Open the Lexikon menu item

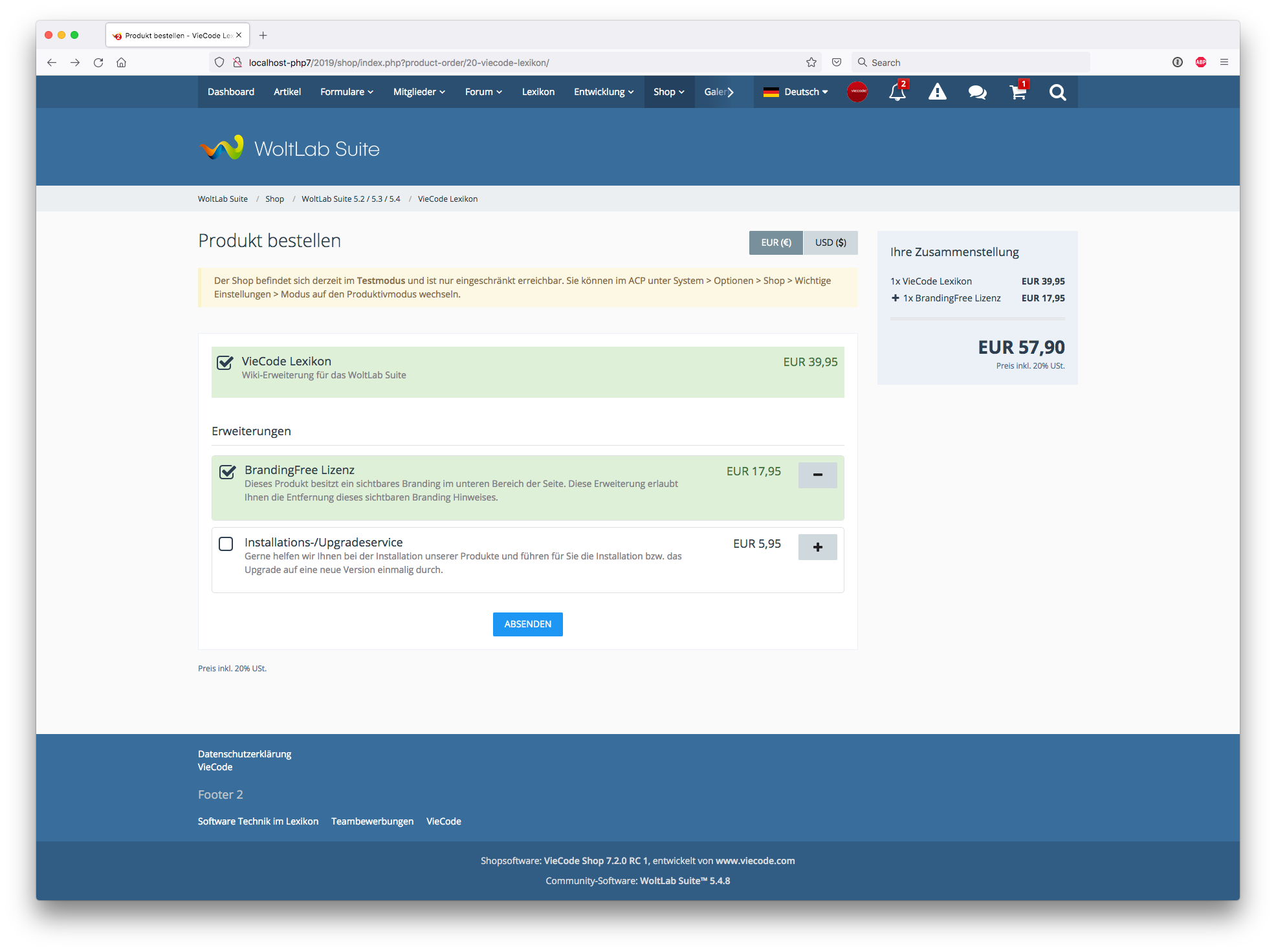tap(538, 92)
